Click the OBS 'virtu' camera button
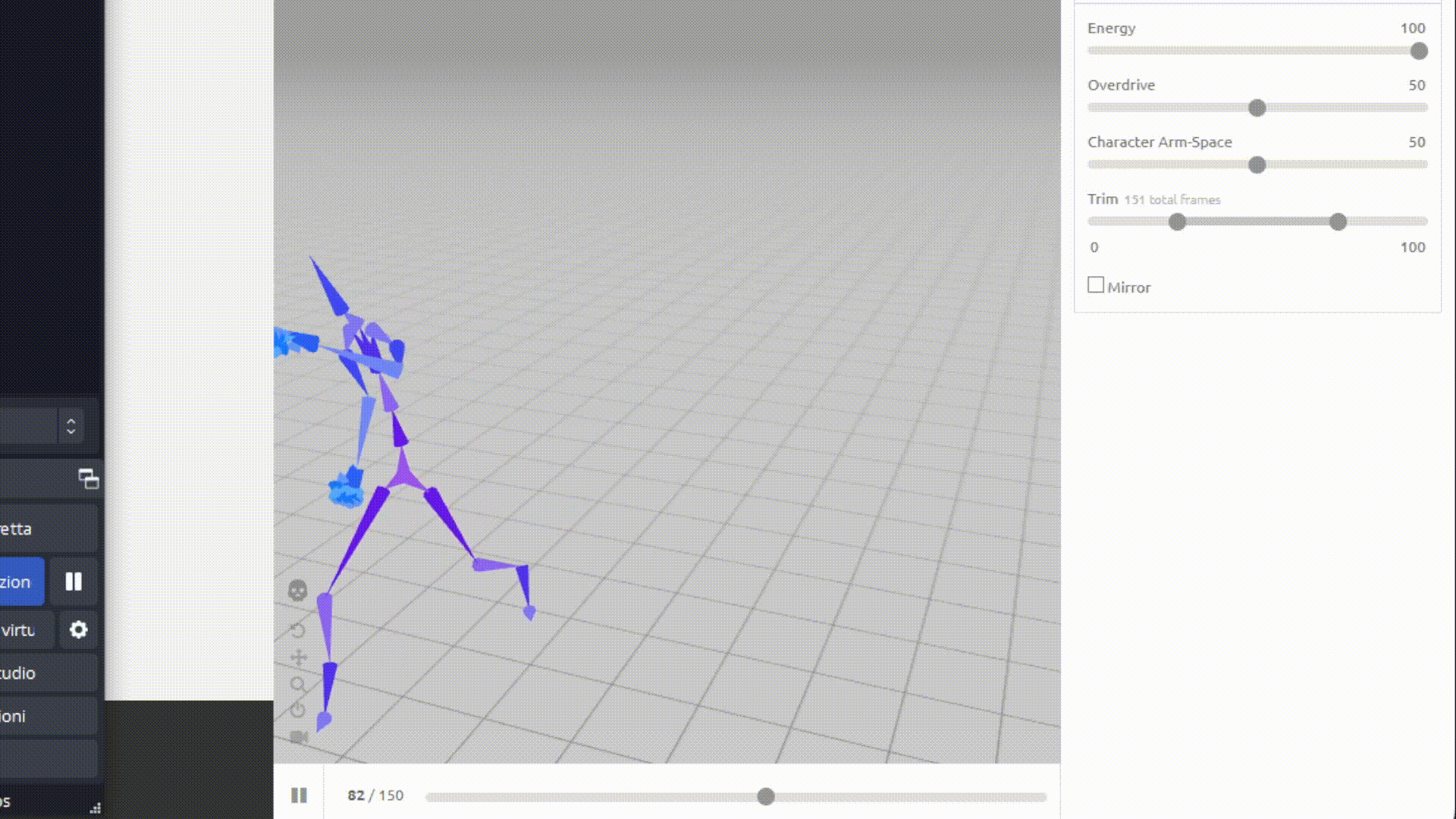1456x819 pixels. (27, 629)
